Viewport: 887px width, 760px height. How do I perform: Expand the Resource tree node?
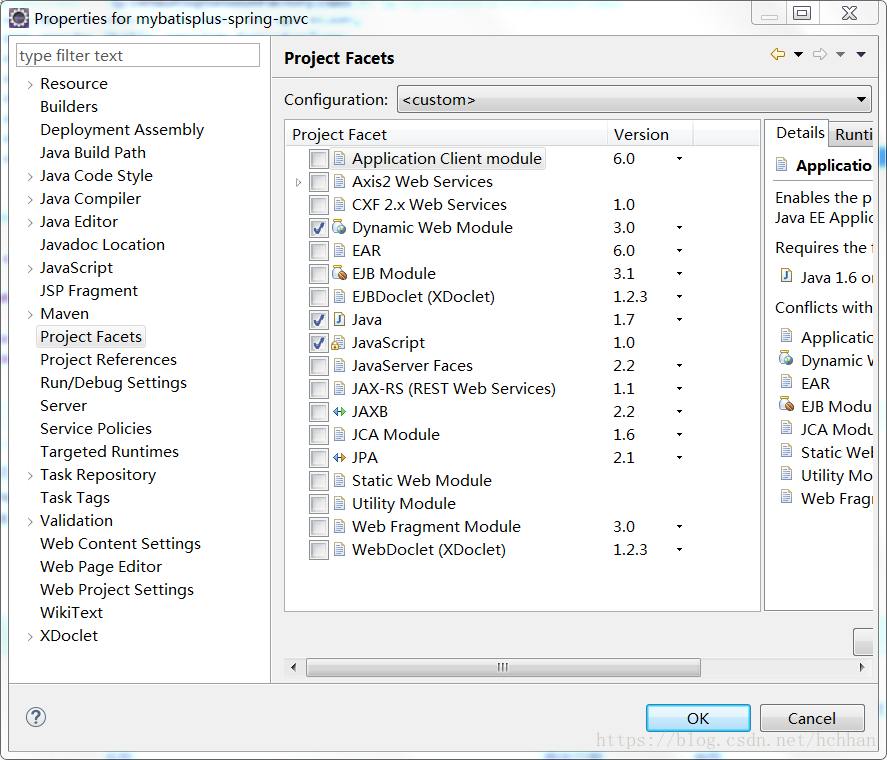tap(30, 84)
